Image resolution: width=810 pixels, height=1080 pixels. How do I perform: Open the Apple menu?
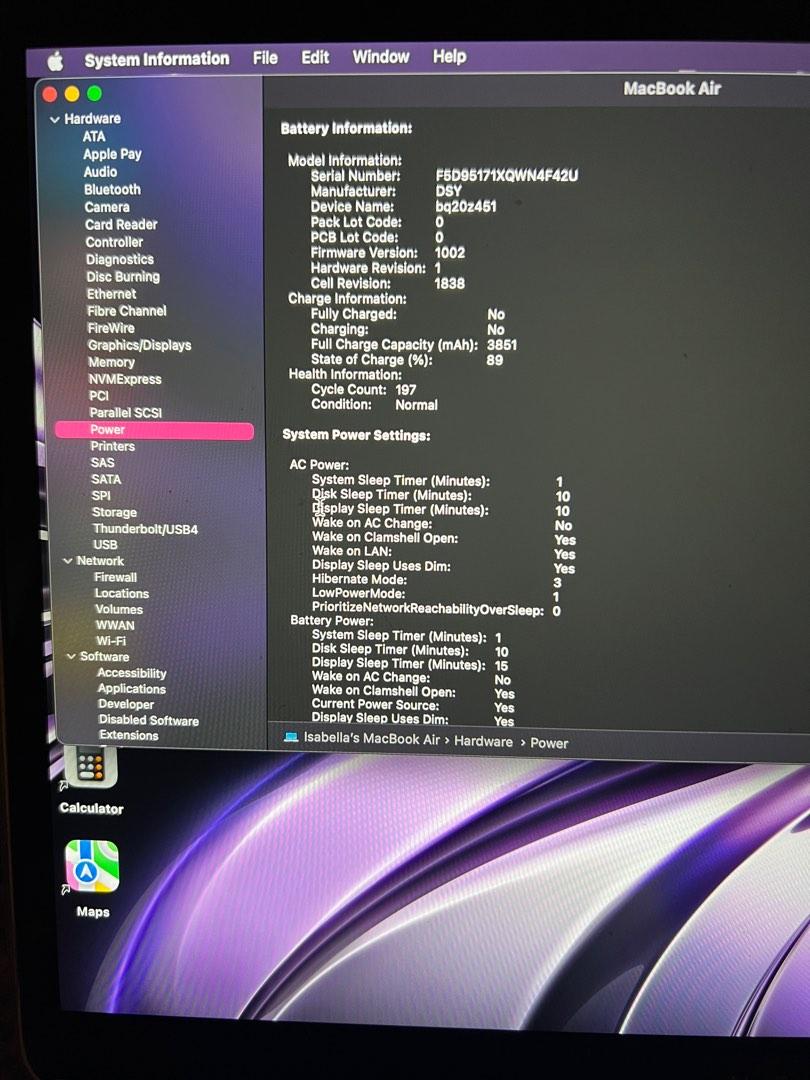click(56, 61)
